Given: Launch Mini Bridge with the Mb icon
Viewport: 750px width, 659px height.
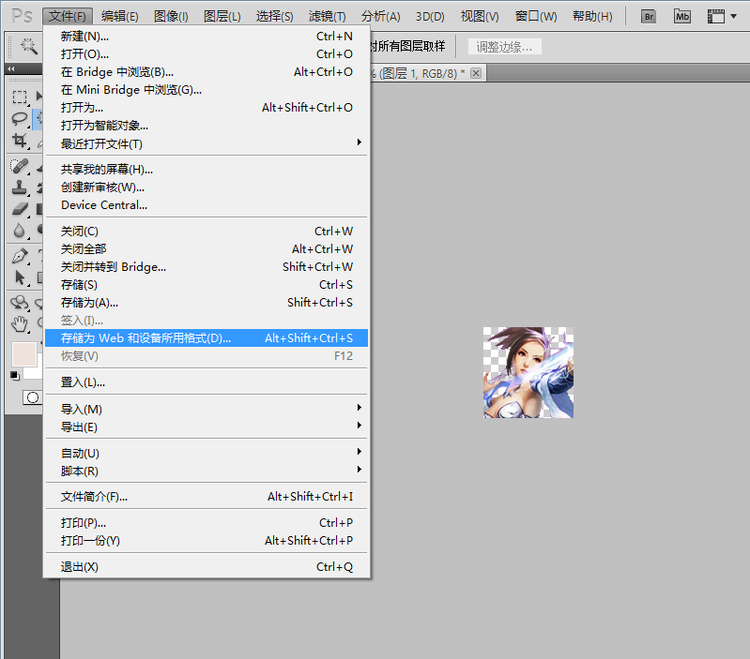Looking at the screenshot, I should click(682, 17).
